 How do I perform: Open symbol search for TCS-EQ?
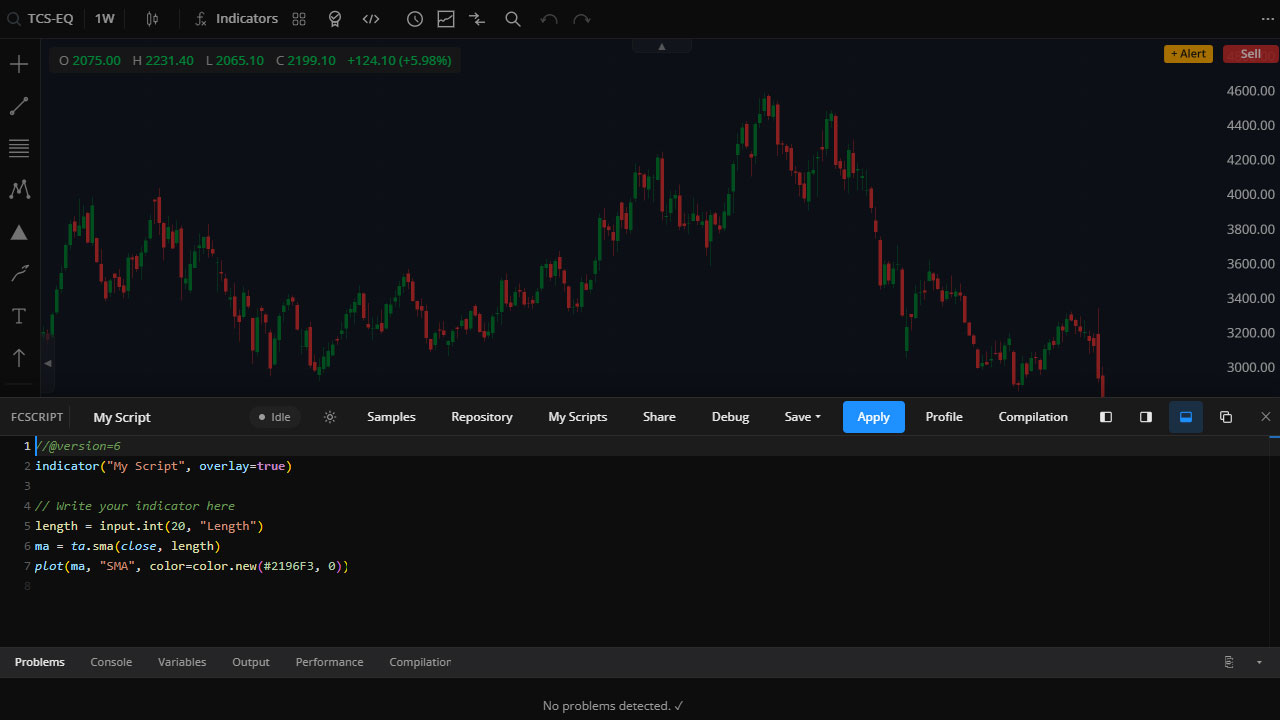[40, 18]
